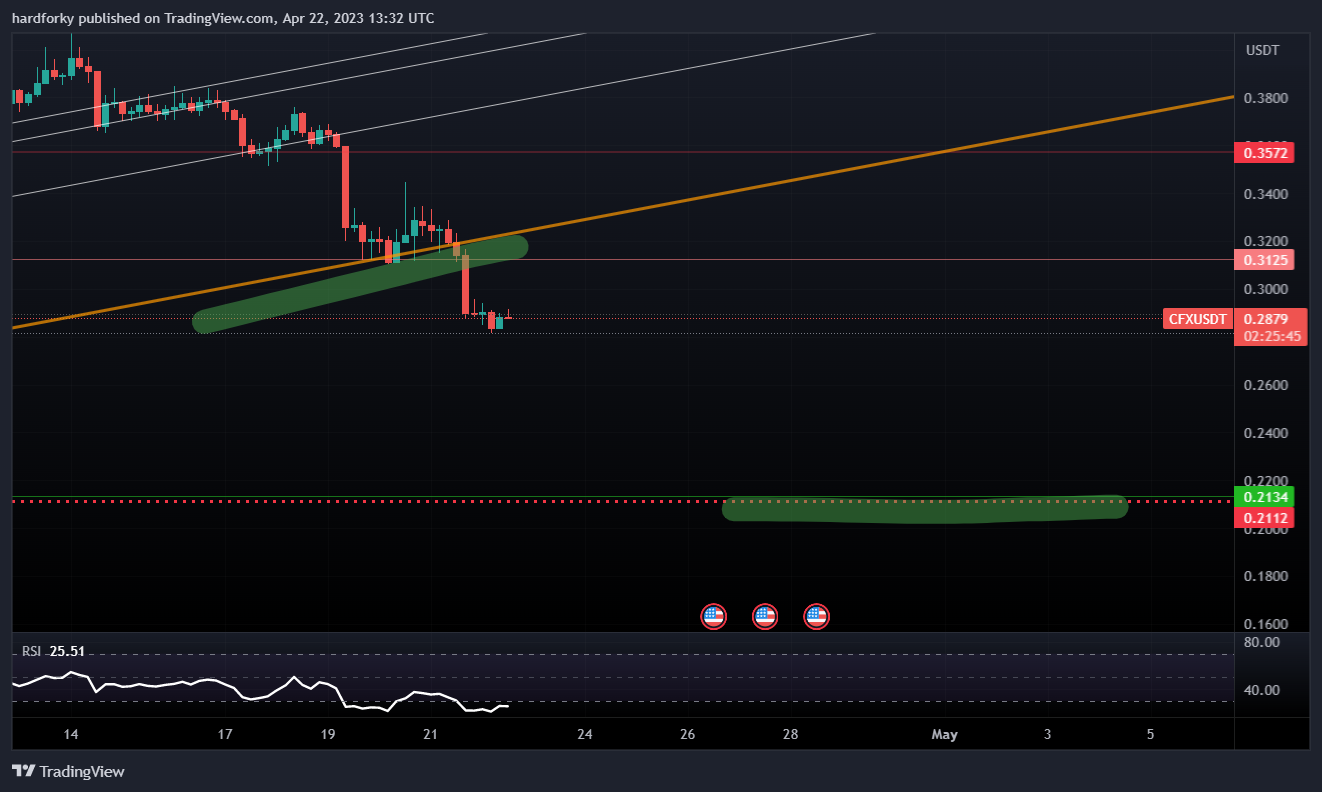The width and height of the screenshot is (1322, 792).
Task: Select the green 0.2134 price label
Action: (1265, 497)
